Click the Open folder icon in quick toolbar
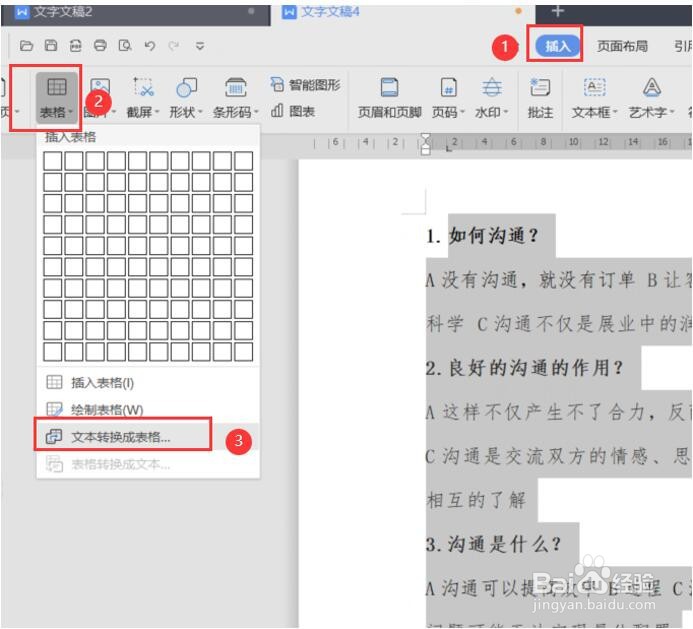Screen dimensions: 693x629 (27, 46)
